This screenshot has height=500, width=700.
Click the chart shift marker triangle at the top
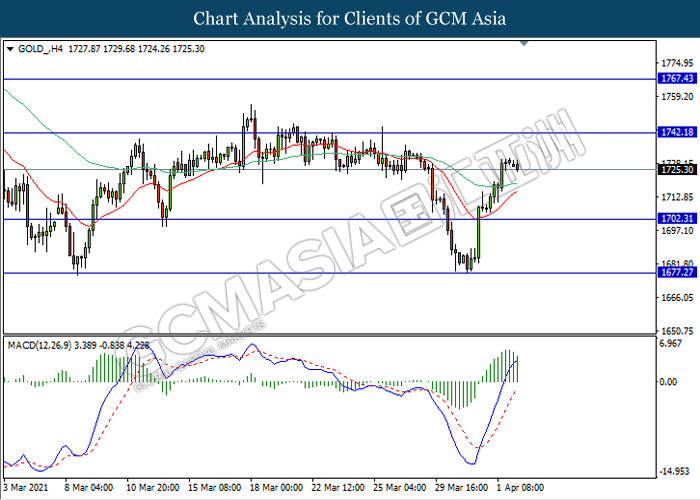pyautogui.click(x=524, y=43)
